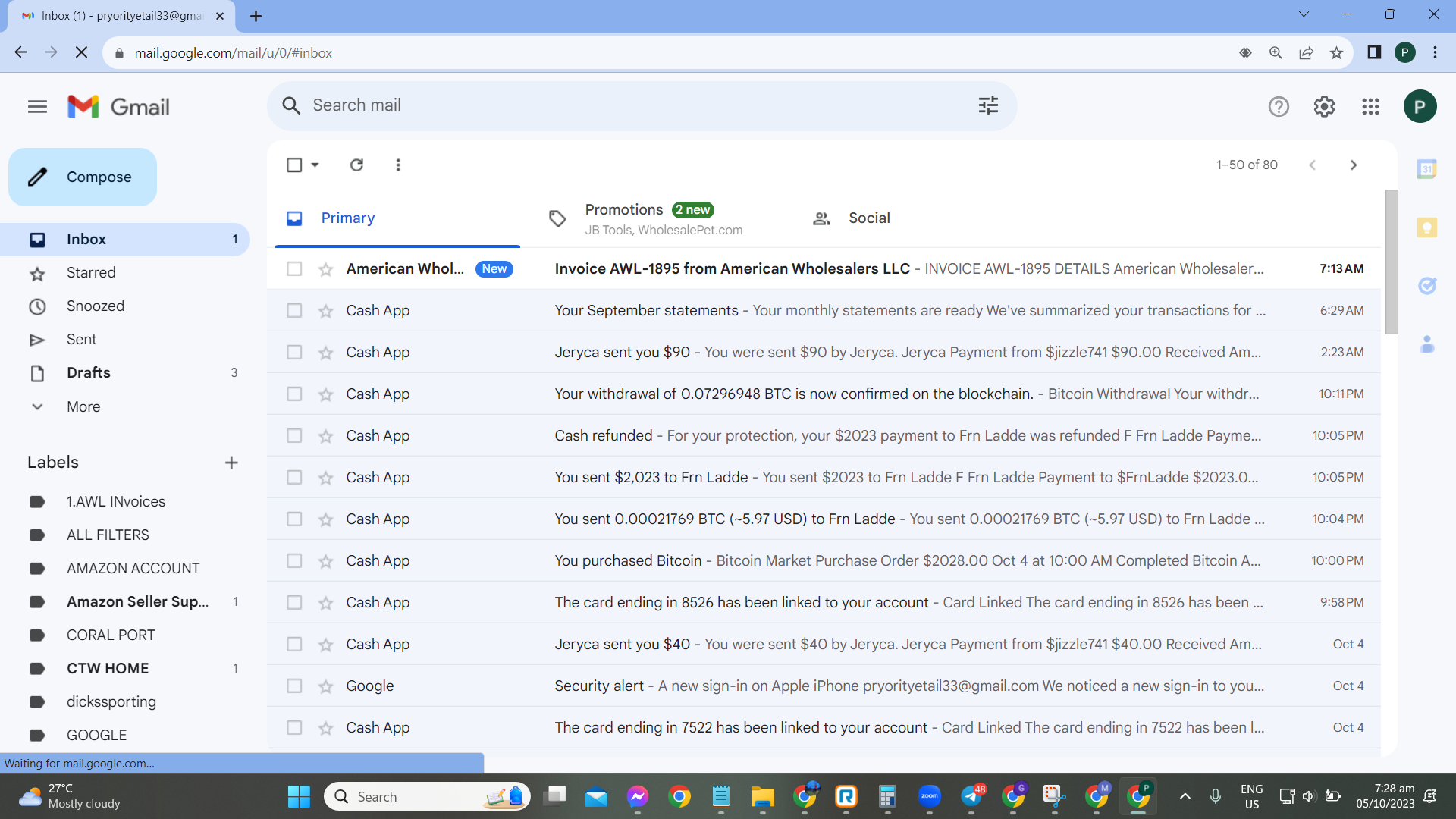The width and height of the screenshot is (1456, 819).
Task: Star the Google Security alert email
Action: click(x=325, y=686)
